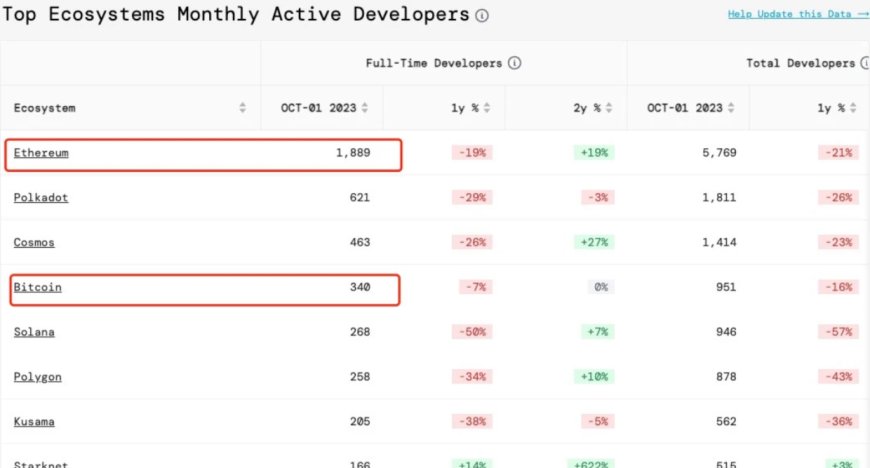Image resolution: width=870 pixels, height=468 pixels.
Task: Select Solana full-time count 268
Action: [x=360, y=332]
